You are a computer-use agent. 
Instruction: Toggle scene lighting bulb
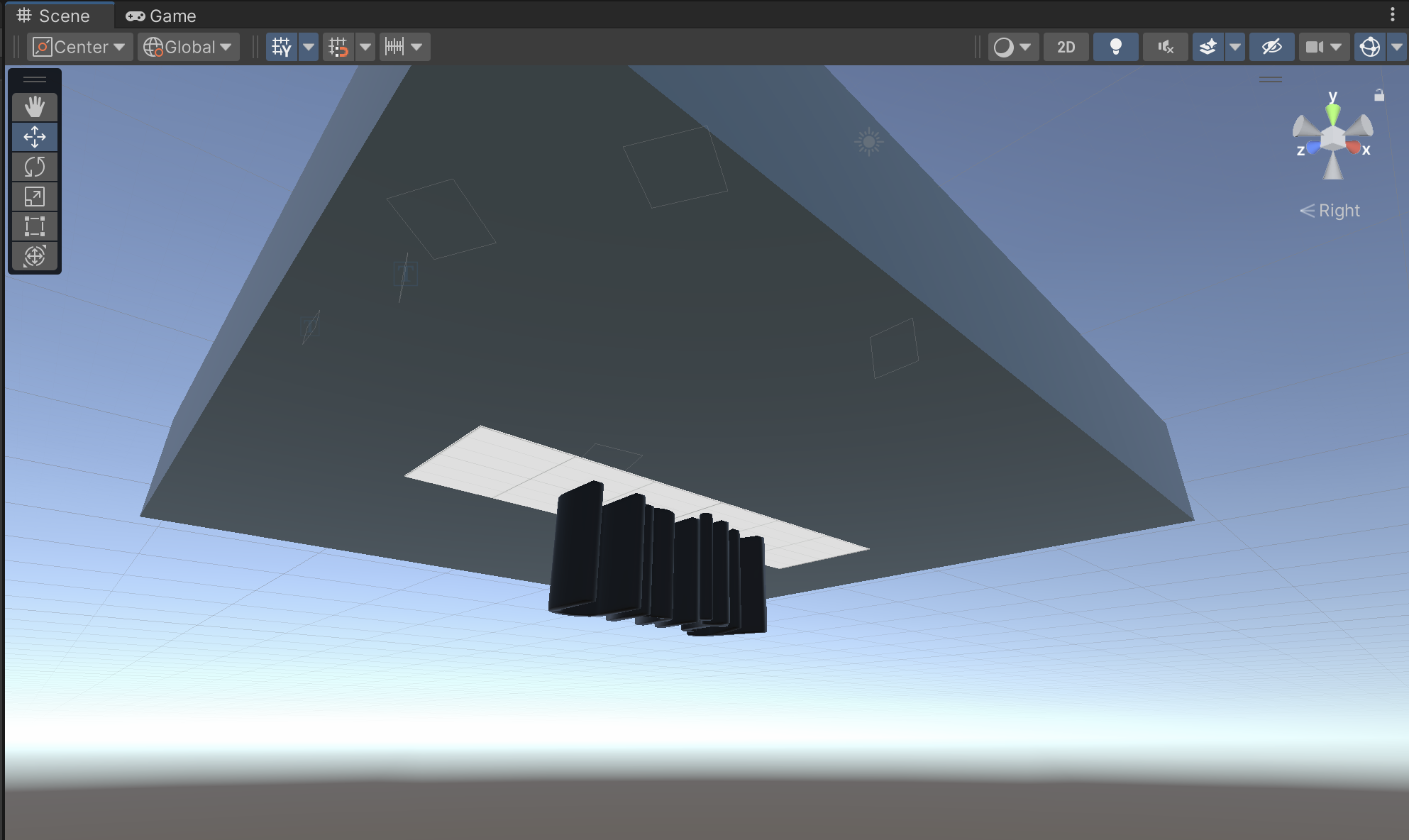point(1115,47)
